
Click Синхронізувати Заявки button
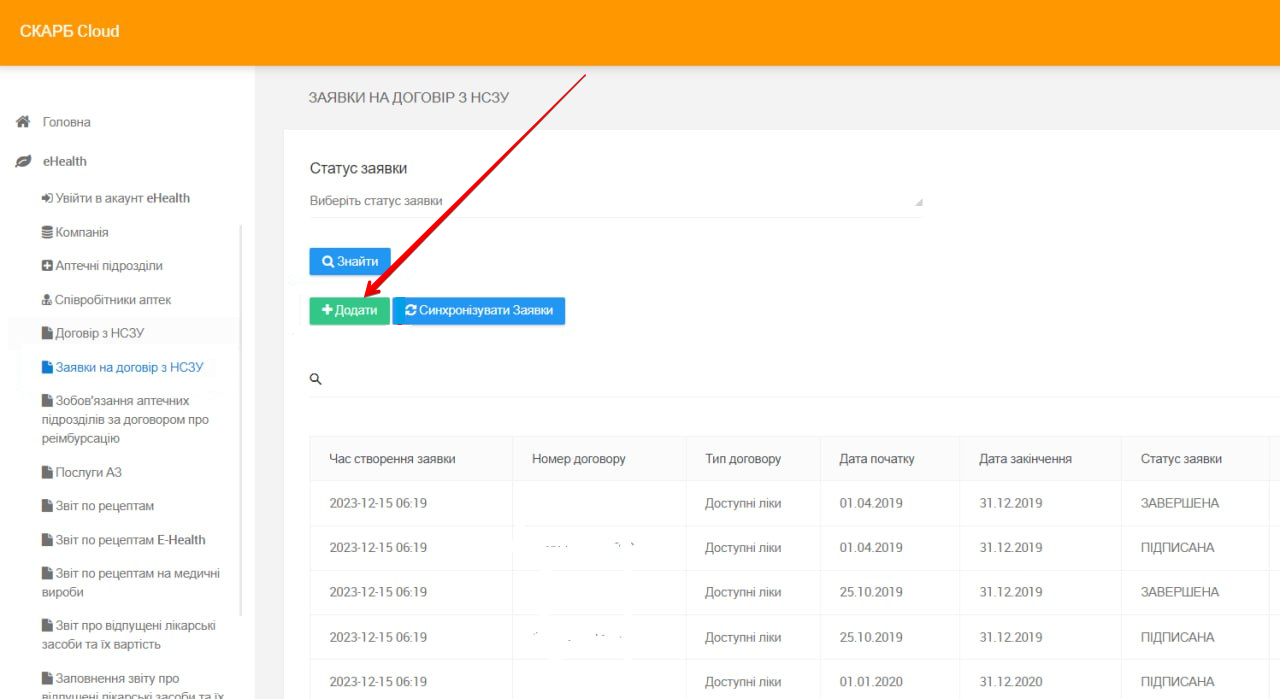coord(479,311)
